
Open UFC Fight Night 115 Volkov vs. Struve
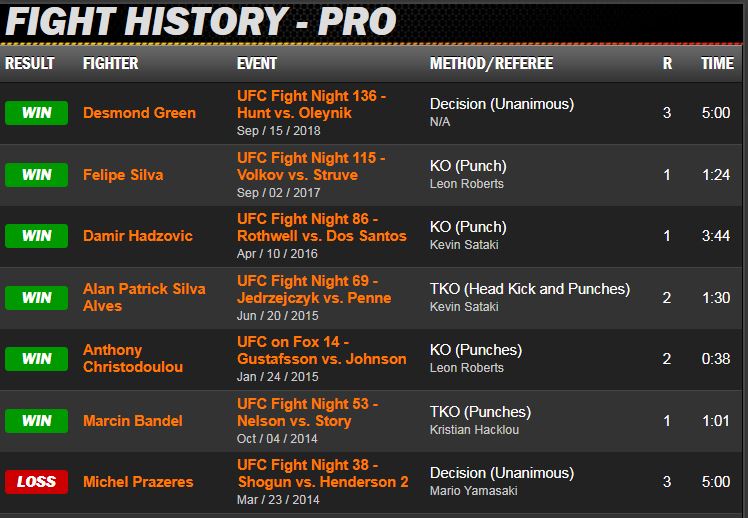[x=311, y=166]
